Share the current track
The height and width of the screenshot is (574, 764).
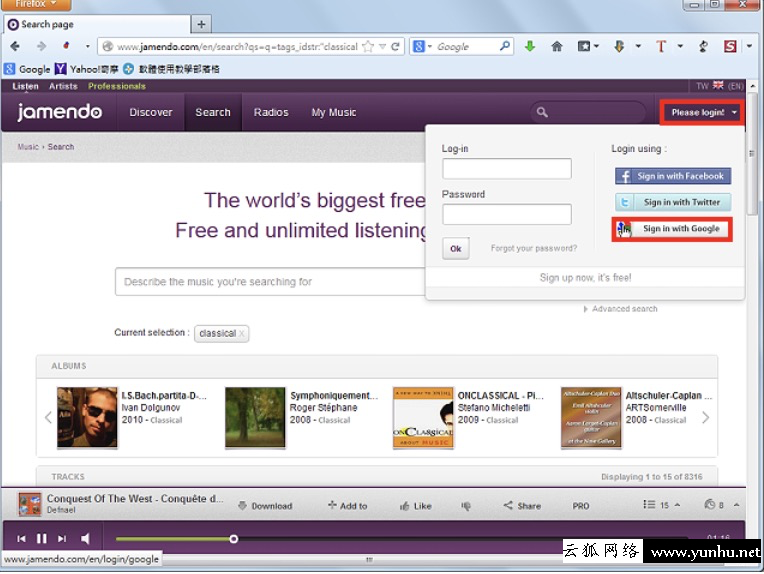522,506
